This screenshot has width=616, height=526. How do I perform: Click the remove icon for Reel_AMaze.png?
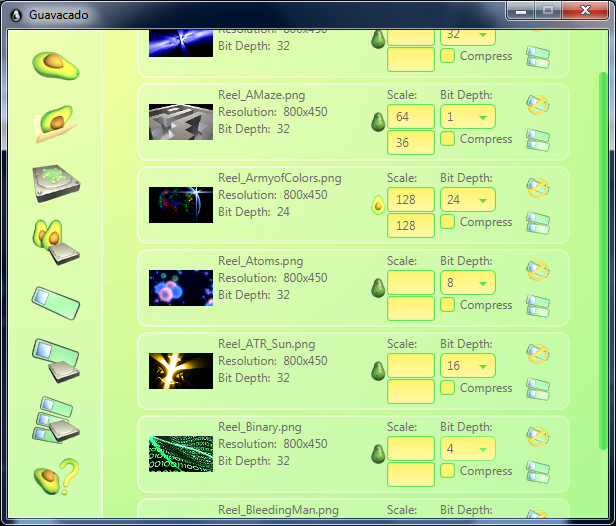pos(537,104)
